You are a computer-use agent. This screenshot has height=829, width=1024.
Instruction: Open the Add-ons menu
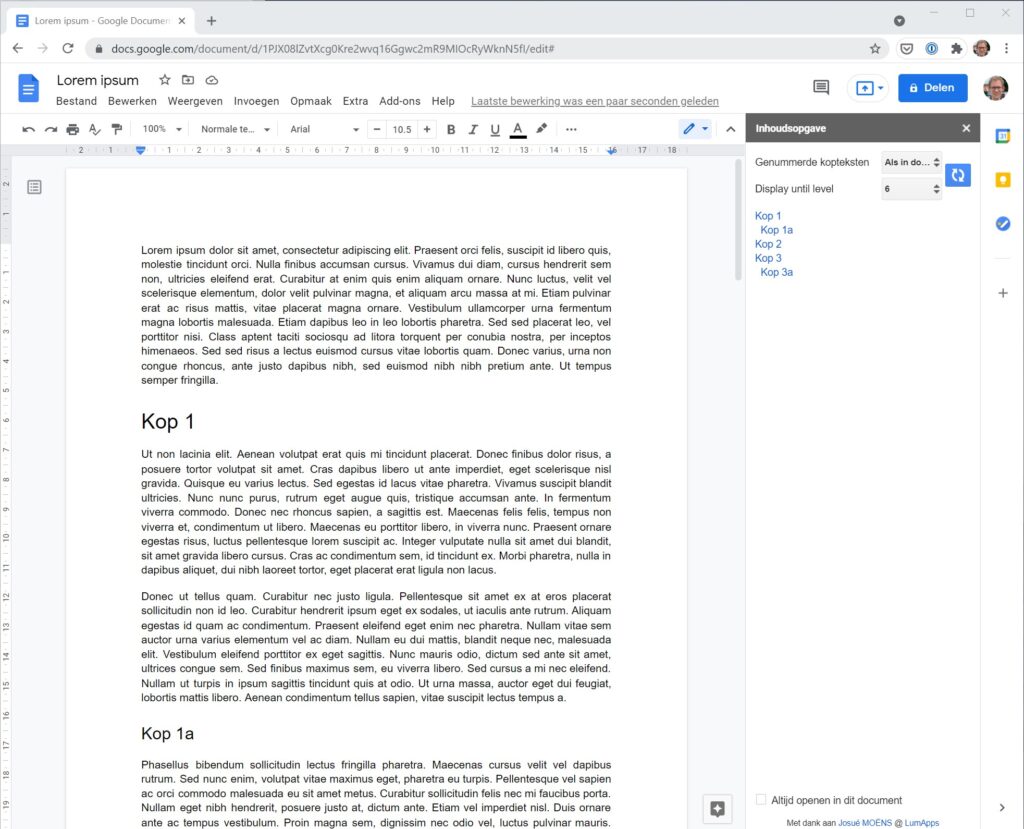click(x=400, y=101)
